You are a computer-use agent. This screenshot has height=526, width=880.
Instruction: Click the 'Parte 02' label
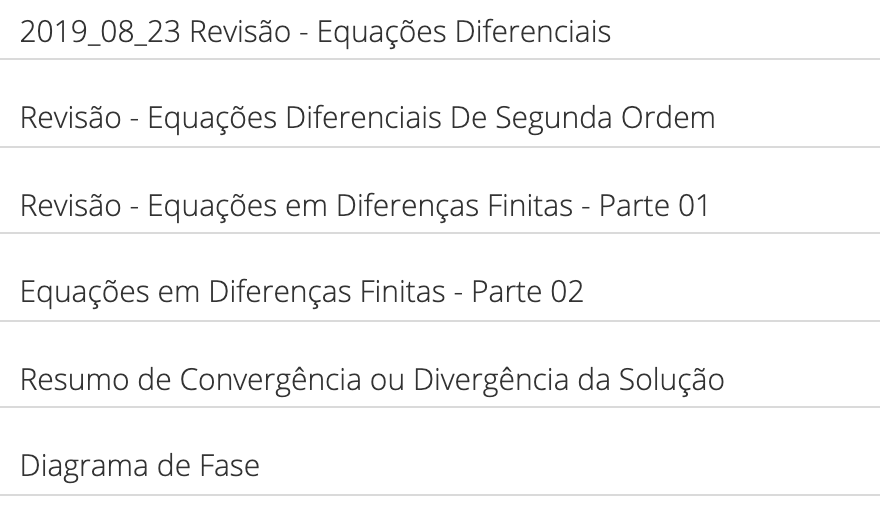point(528,292)
